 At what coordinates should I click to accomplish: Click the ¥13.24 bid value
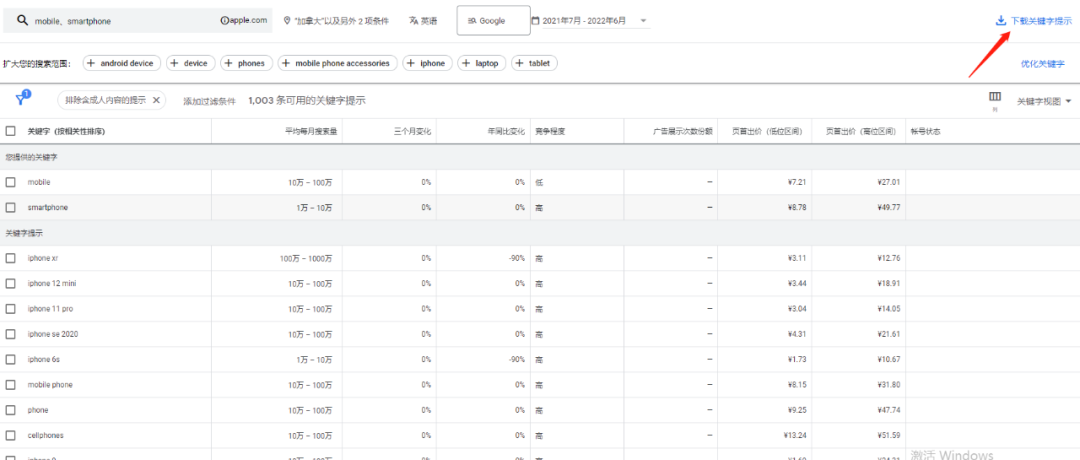click(x=793, y=436)
